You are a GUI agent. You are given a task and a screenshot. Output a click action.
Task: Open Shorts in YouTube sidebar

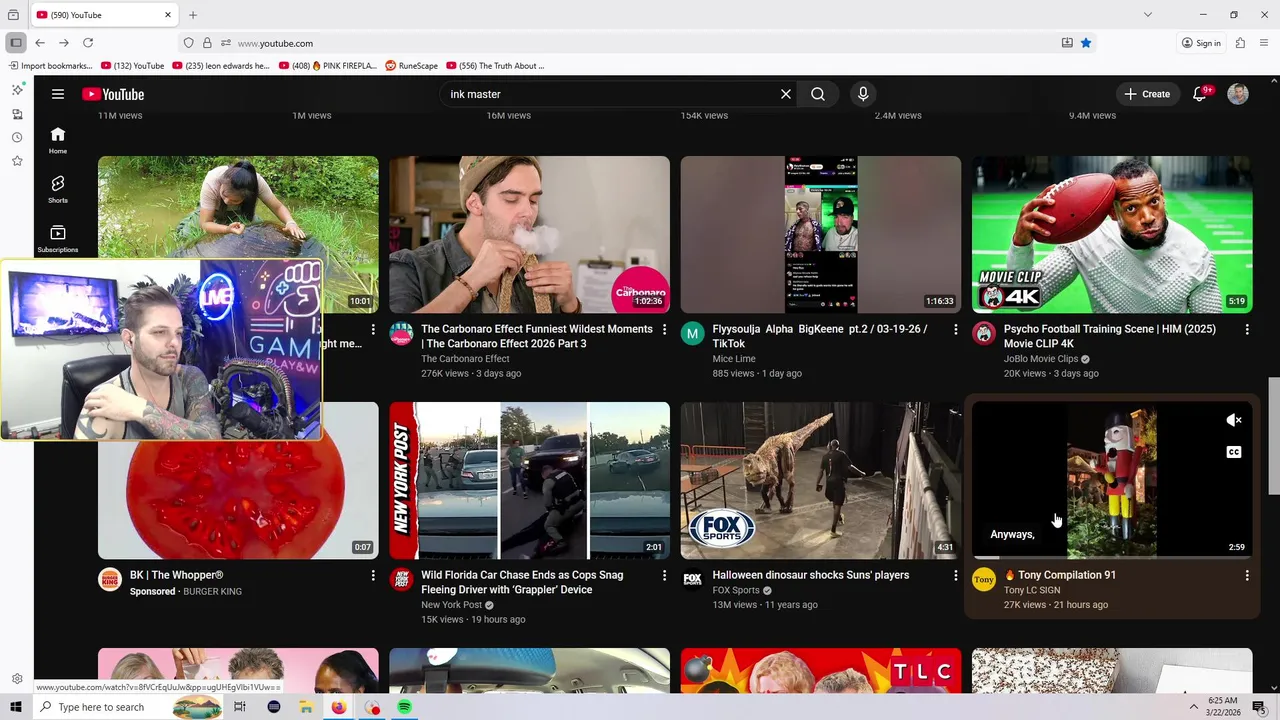58,189
